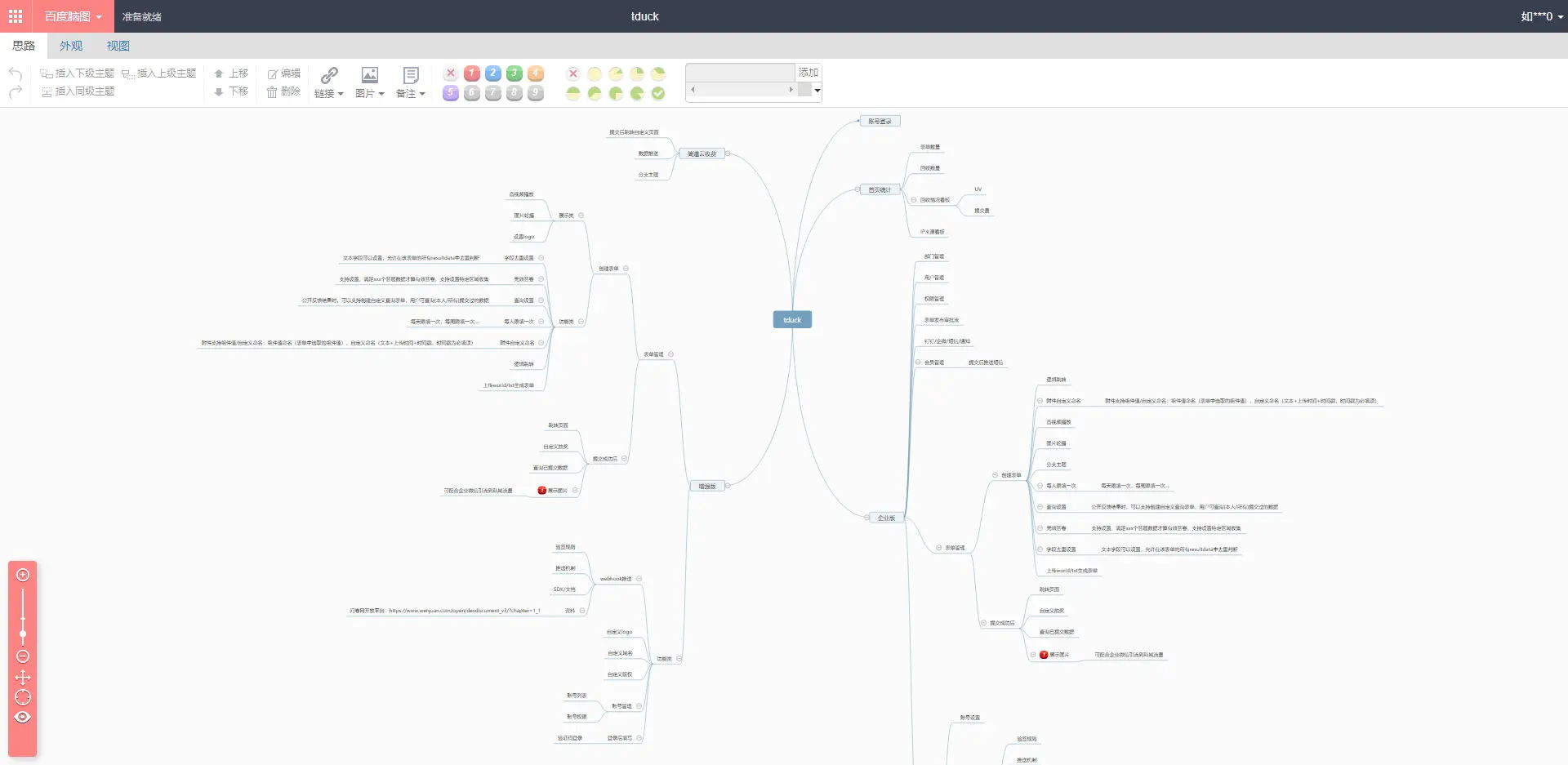This screenshot has height=765, width=1568.
Task: Zoom in using the plus magnifier
Action: [23, 575]
